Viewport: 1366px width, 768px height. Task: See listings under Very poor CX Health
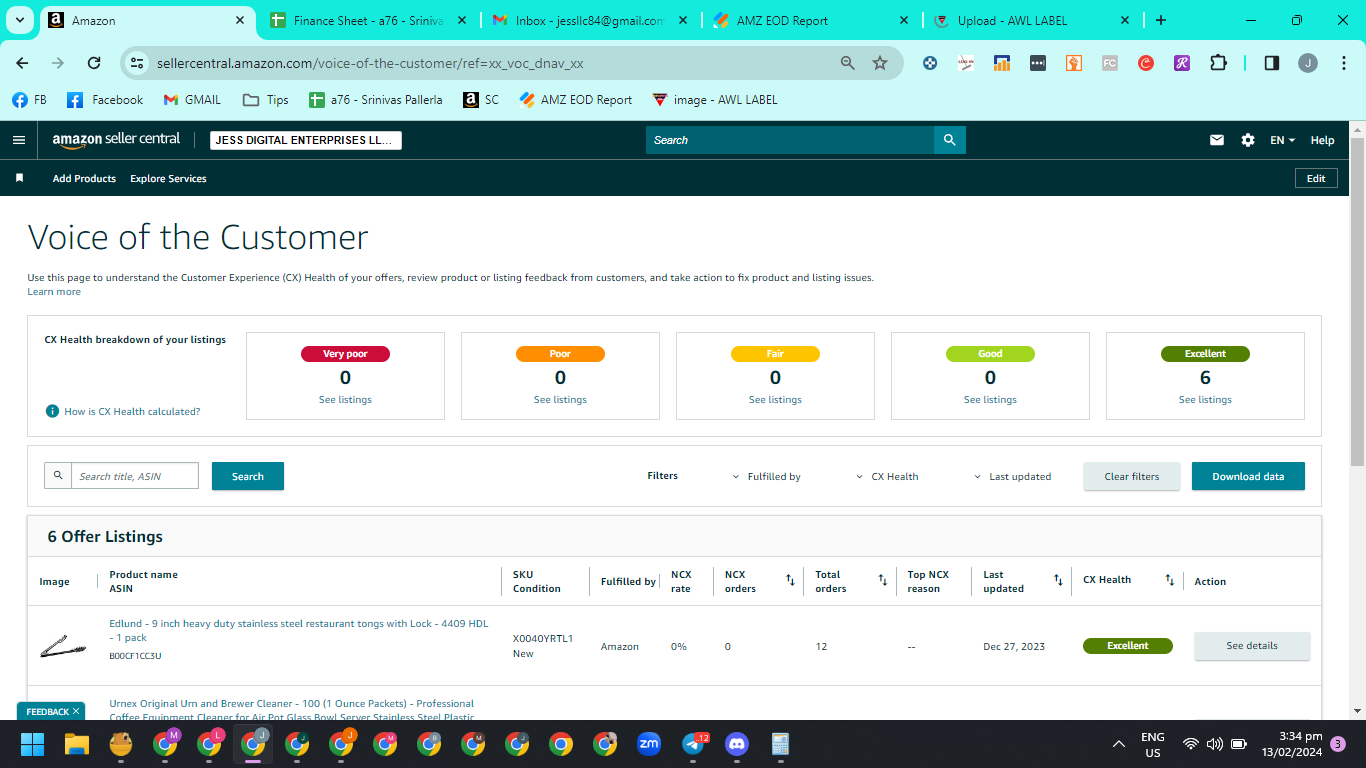(x=345, y=400)
